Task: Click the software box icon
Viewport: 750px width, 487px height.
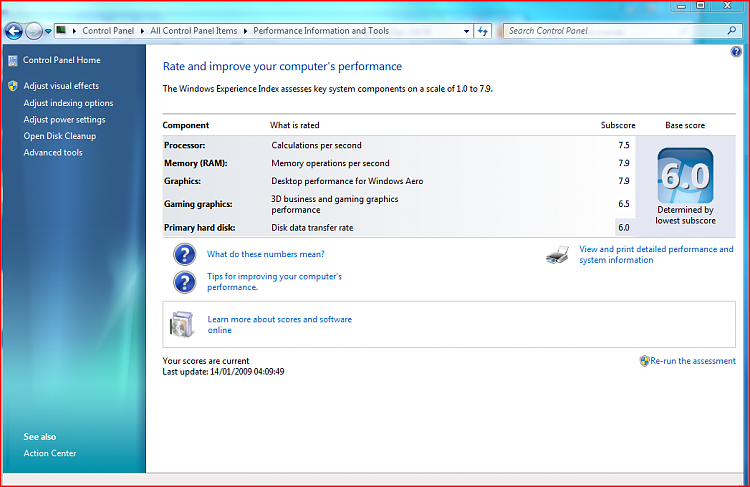Action: (182, 324)
